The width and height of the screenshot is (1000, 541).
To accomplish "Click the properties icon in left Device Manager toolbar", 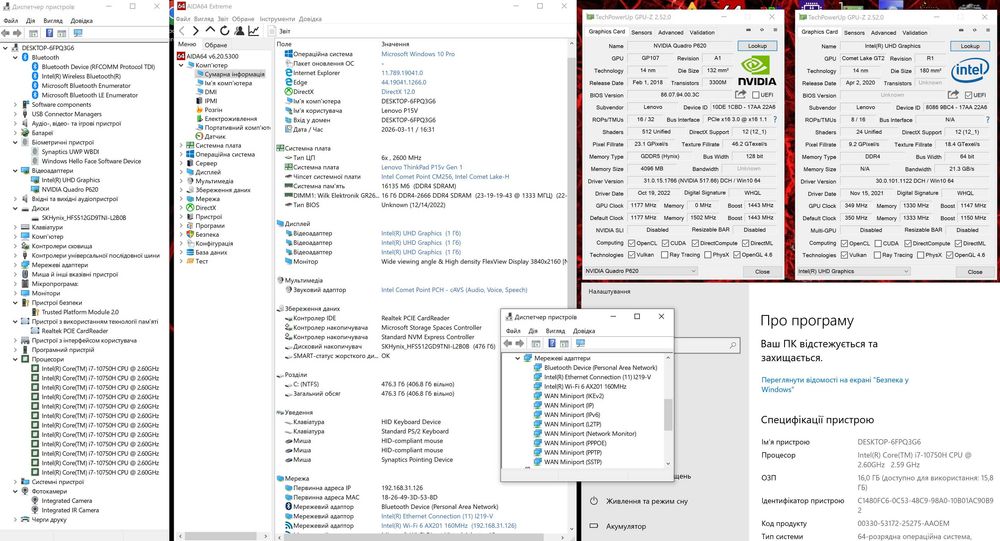I will click(x=34, y=33).
